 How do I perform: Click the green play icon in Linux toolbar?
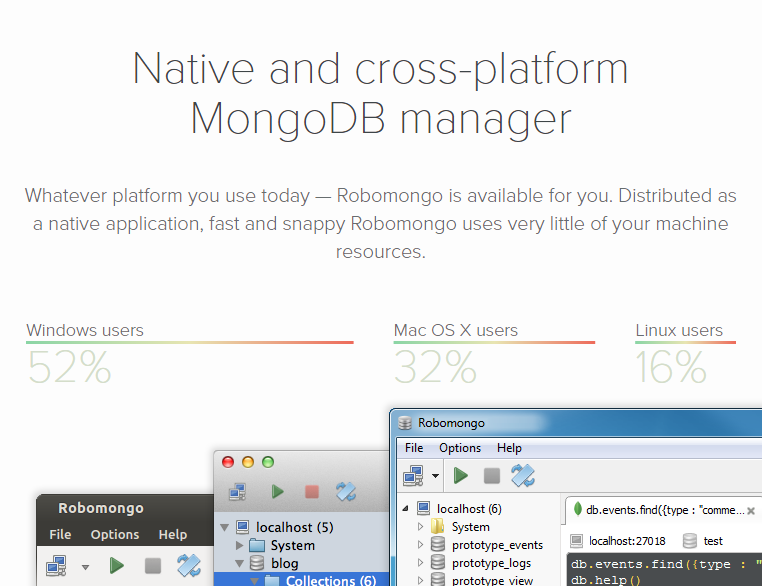(x=117, y=566)
